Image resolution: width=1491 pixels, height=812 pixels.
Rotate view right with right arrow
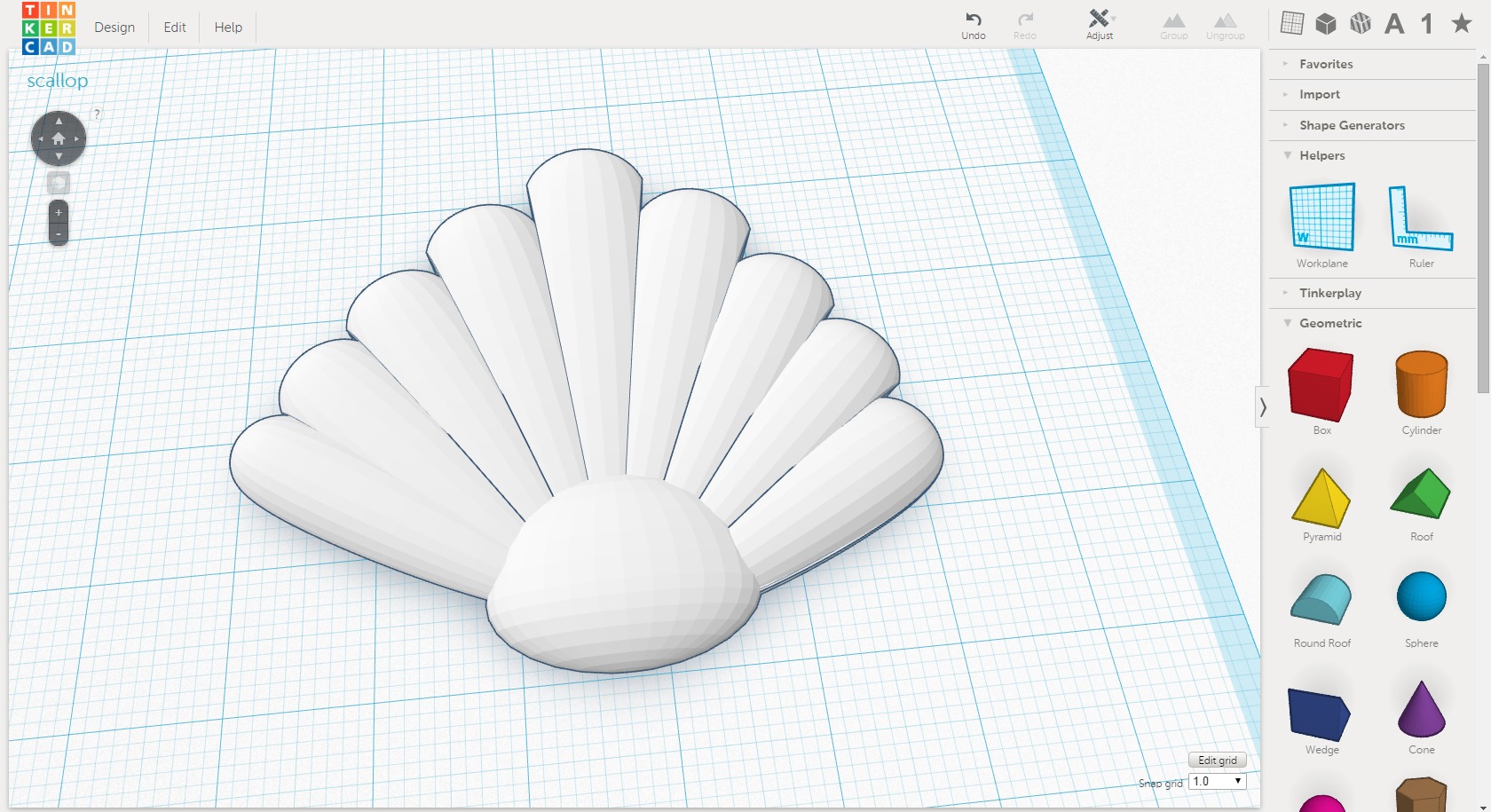point(77,139)
